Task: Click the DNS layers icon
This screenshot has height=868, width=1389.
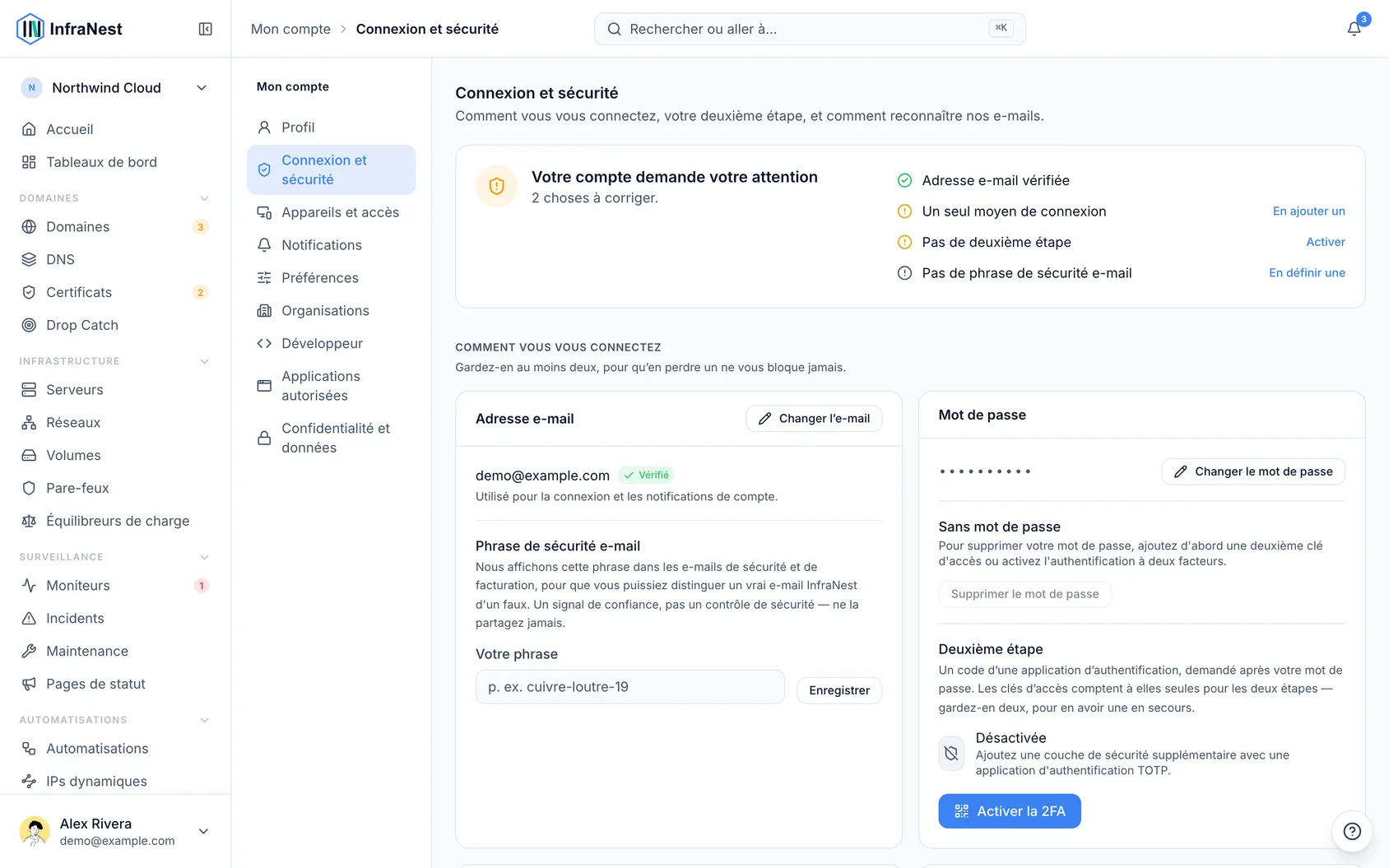Action: click(x=29, y=259)
